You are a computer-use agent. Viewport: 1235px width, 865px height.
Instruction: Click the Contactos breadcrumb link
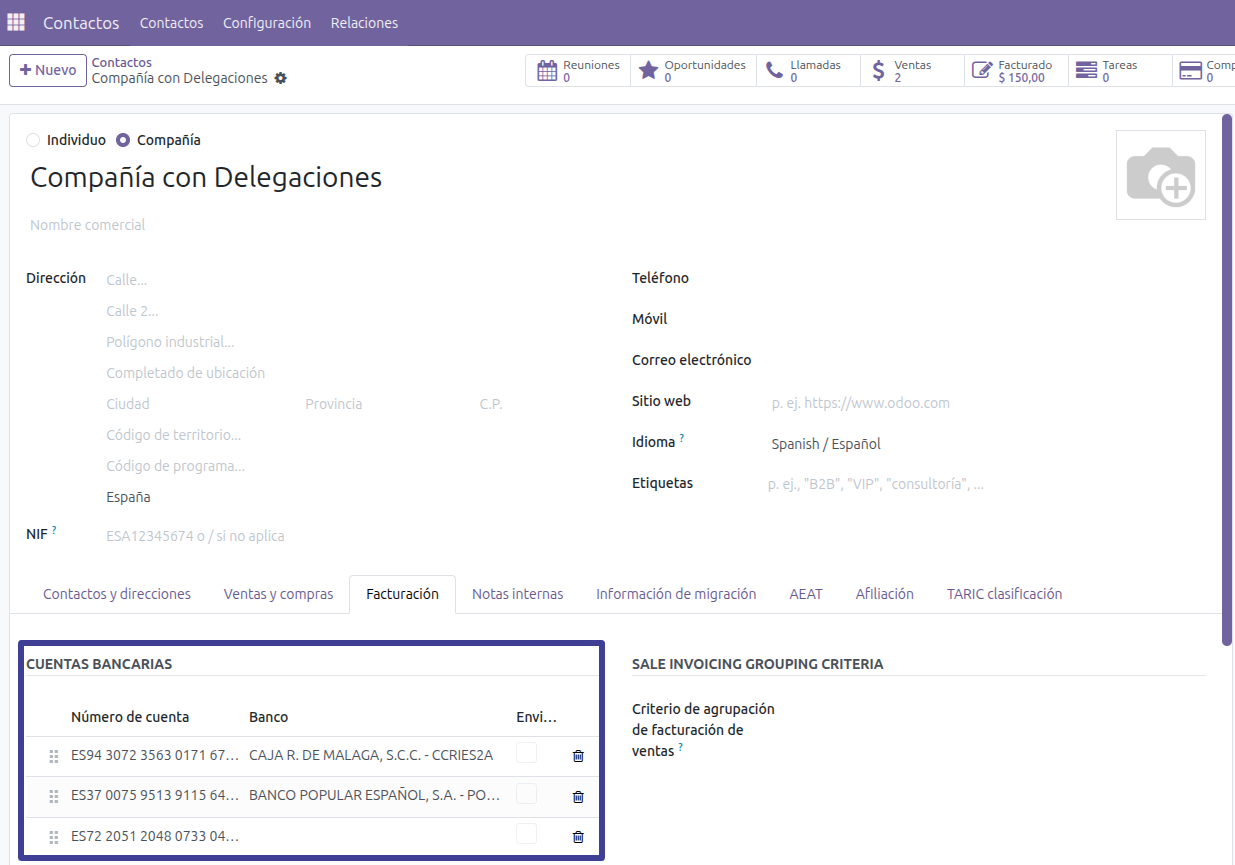122,62
